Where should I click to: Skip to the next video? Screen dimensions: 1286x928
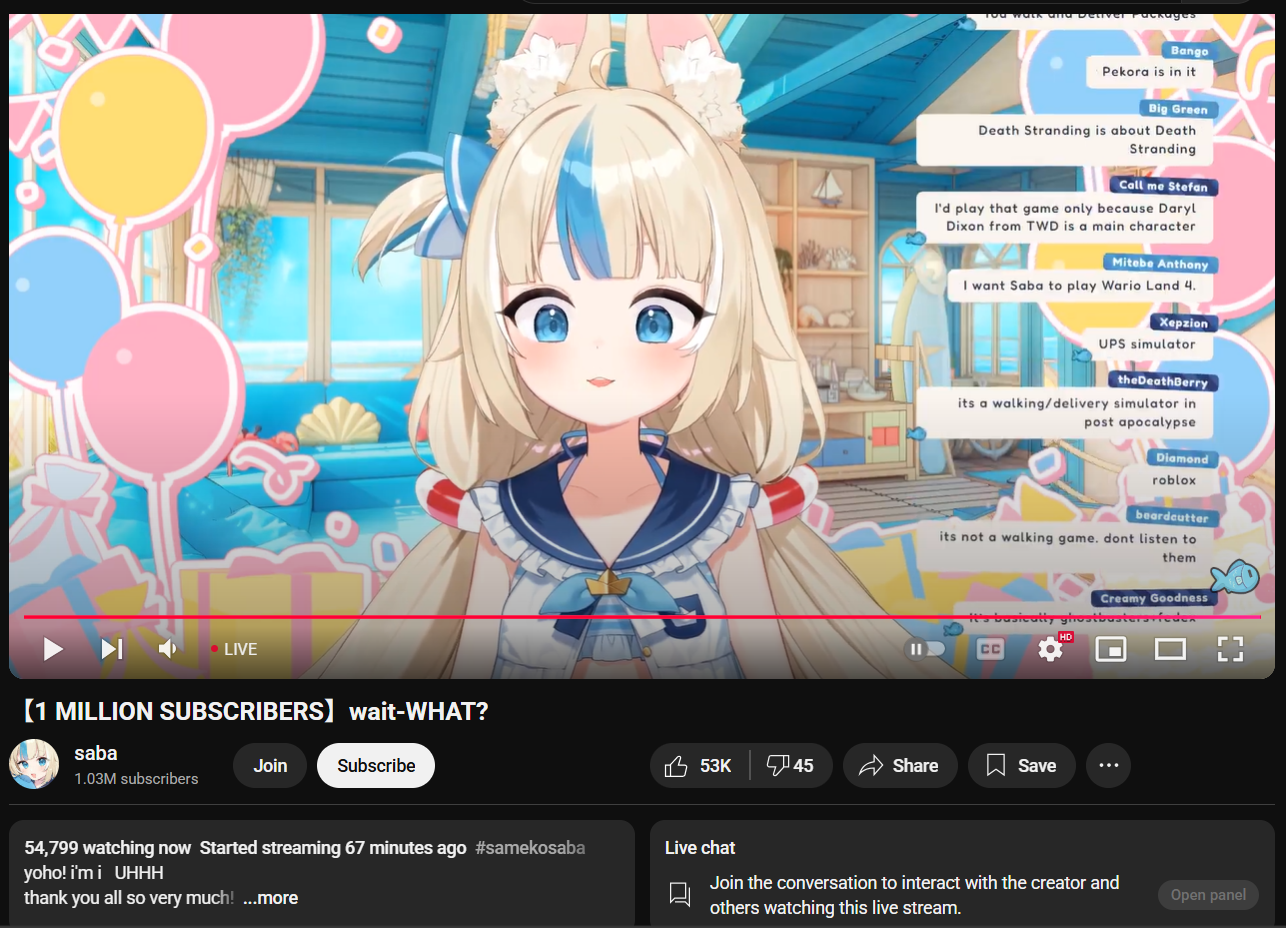coord(112,650)
